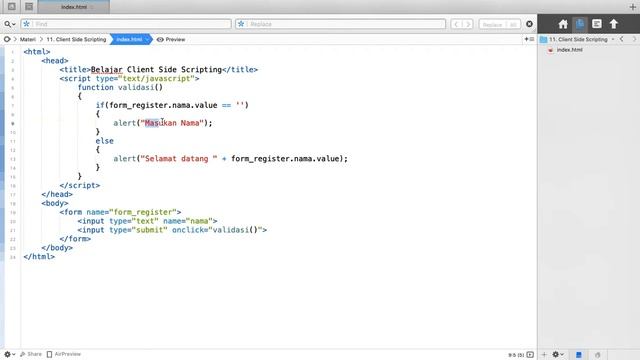Click Share in the status bar
Image resolution: width=640 pixels, height=360 pixels.
31,354
